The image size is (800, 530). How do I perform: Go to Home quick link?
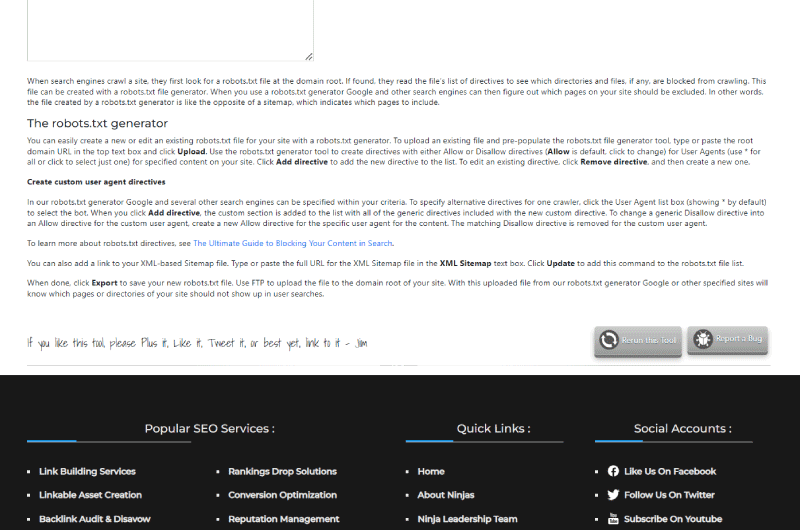click(x=431, y=471)
